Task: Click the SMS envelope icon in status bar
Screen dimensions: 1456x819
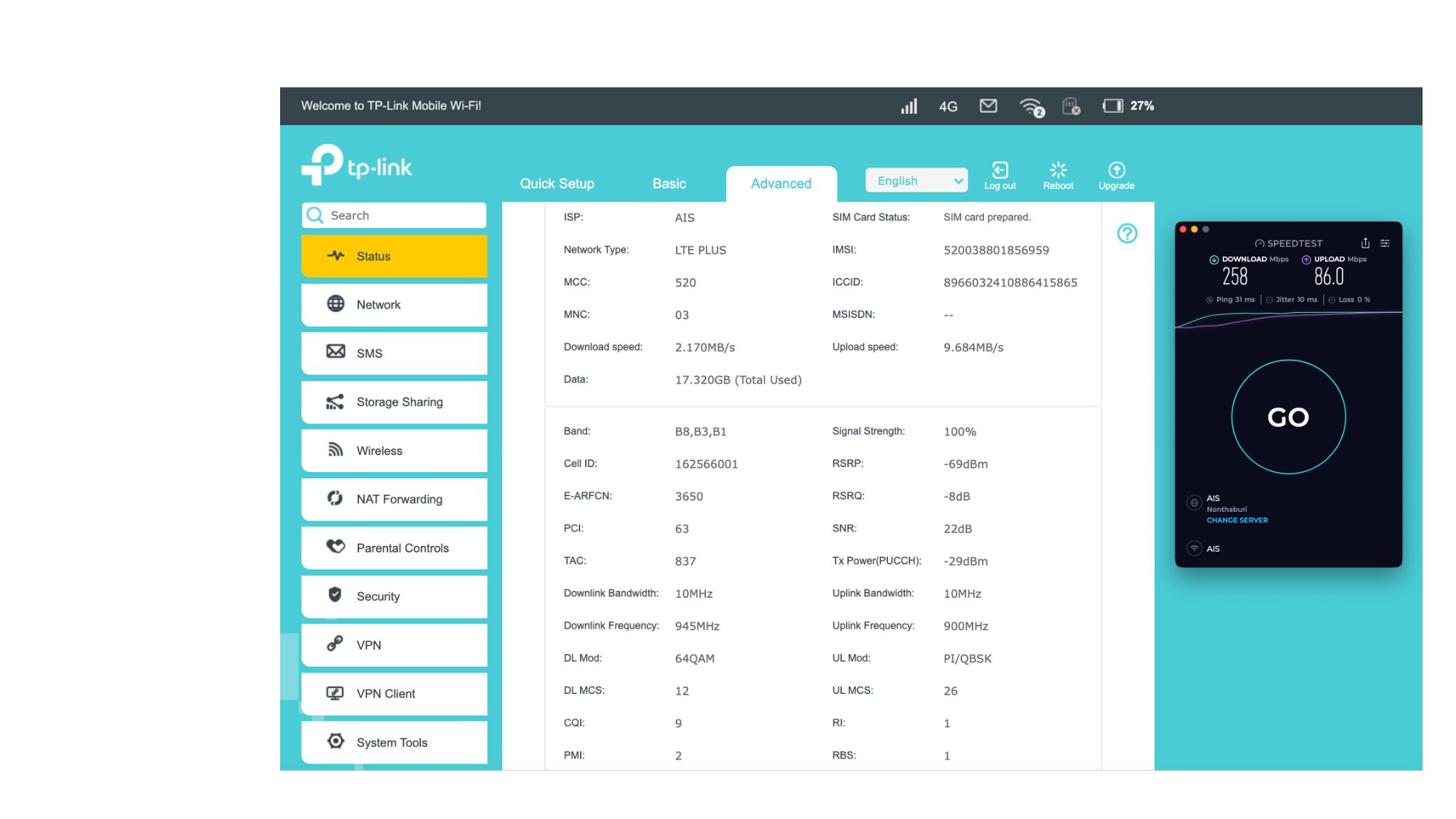Action: [988, 106]
